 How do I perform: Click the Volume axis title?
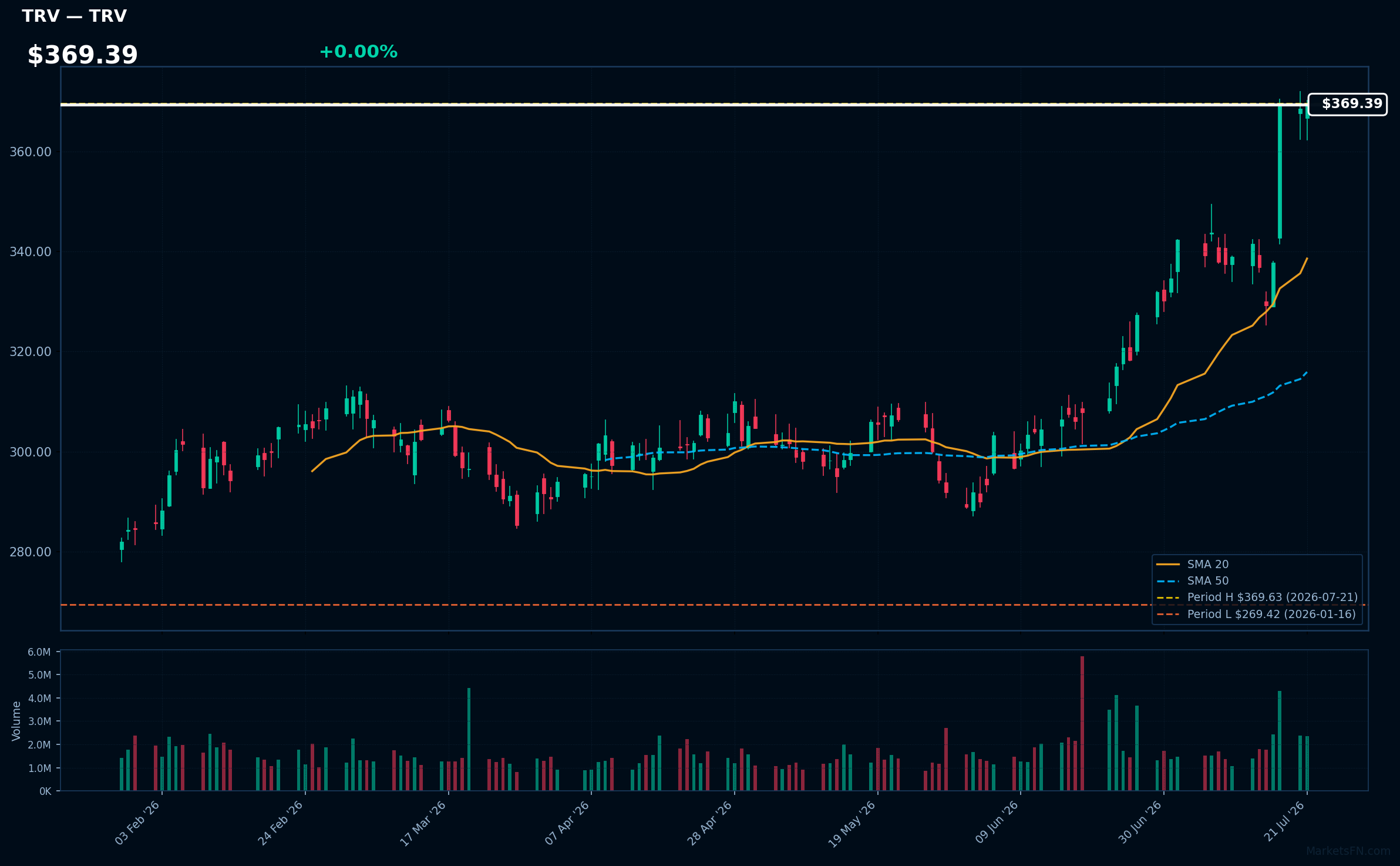pos(16,721)
